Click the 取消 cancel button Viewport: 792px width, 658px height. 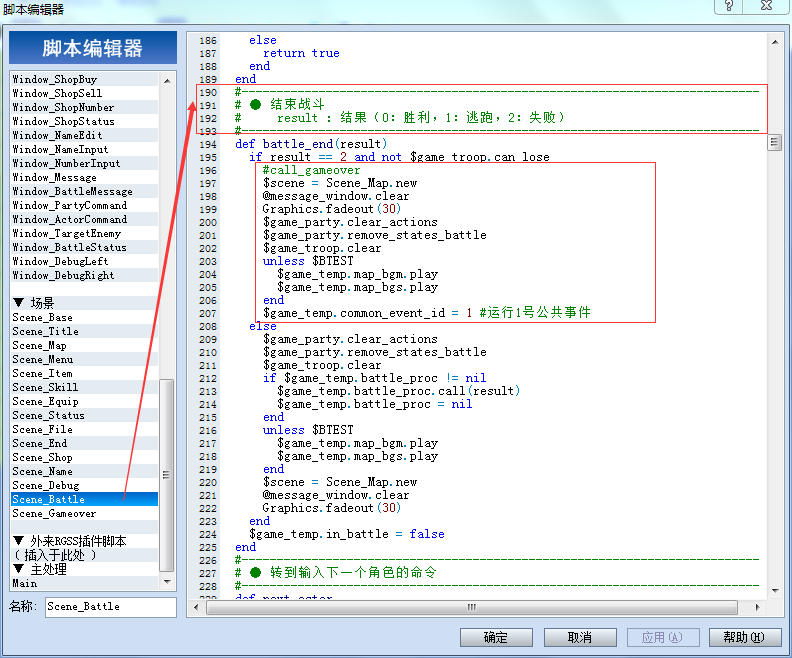(580, 637)
